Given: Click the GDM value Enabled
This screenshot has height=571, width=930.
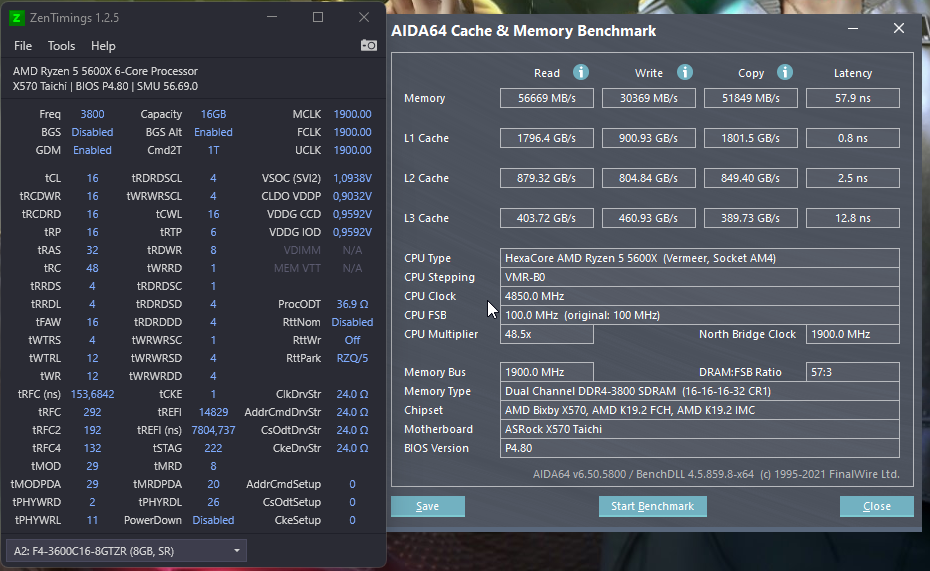Looking at the screenshot, I should [x=92, y=150].
